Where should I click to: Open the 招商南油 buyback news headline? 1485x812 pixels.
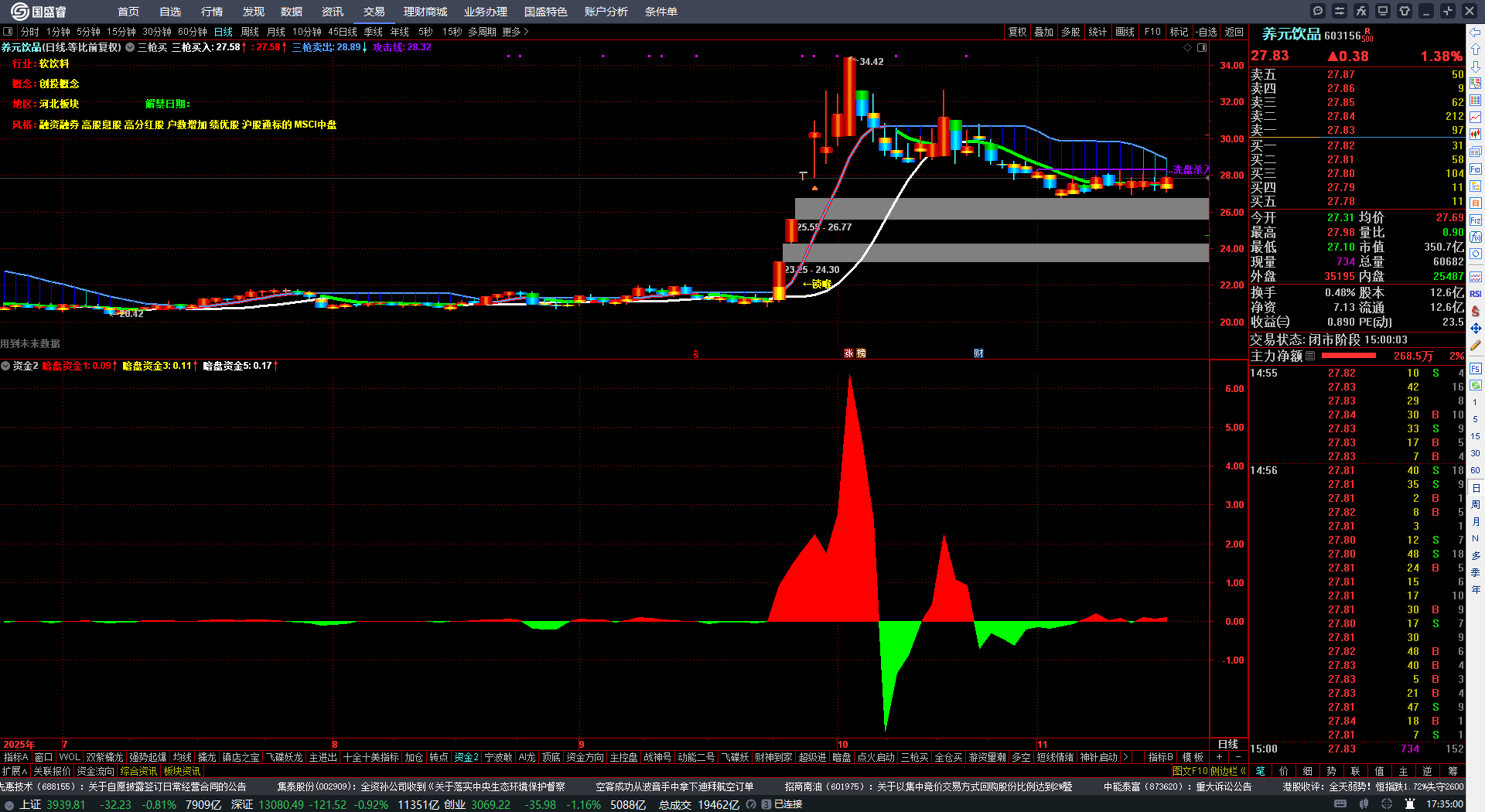point(928,786)
